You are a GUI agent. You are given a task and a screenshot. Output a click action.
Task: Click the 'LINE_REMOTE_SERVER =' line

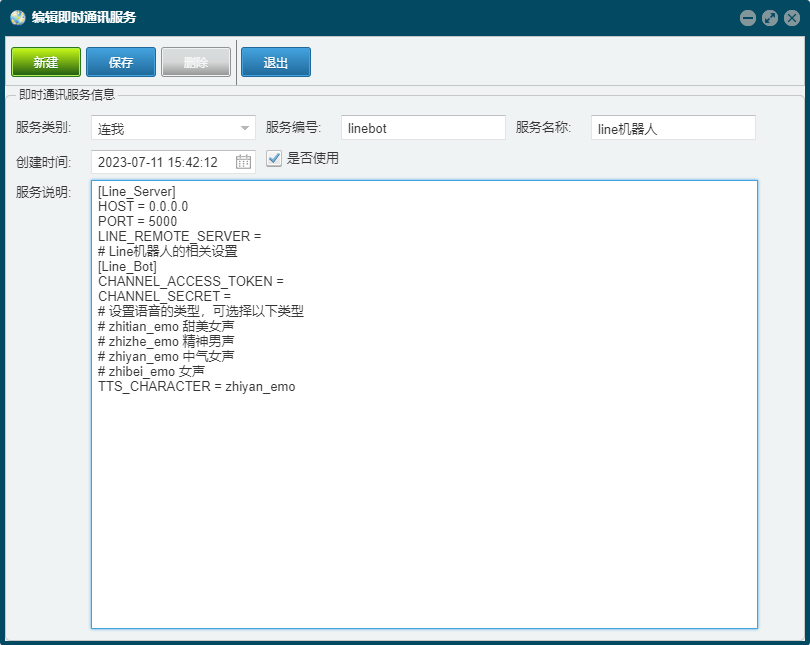(180, 237)
